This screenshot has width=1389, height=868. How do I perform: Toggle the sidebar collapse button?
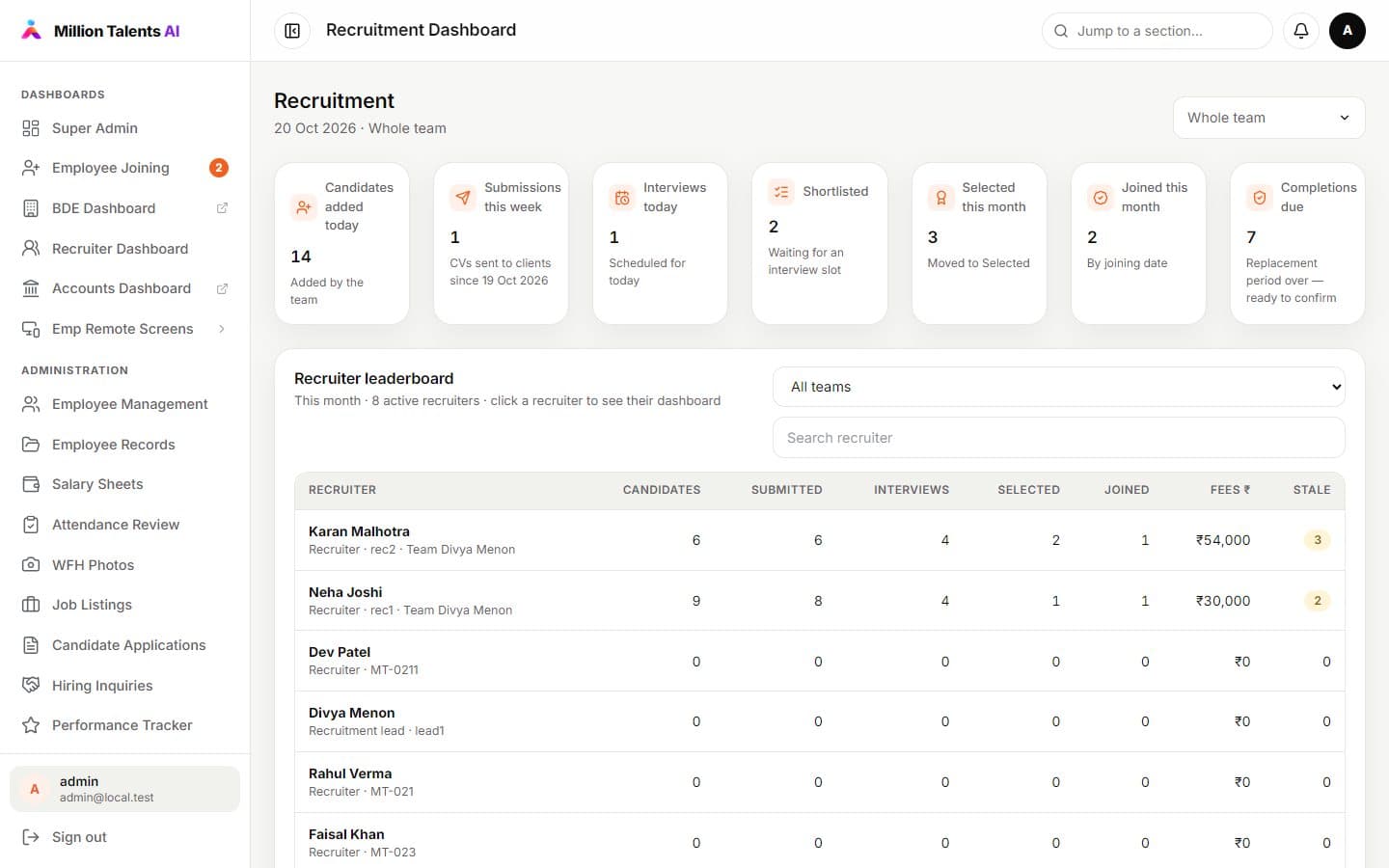[x=292, y=31]
